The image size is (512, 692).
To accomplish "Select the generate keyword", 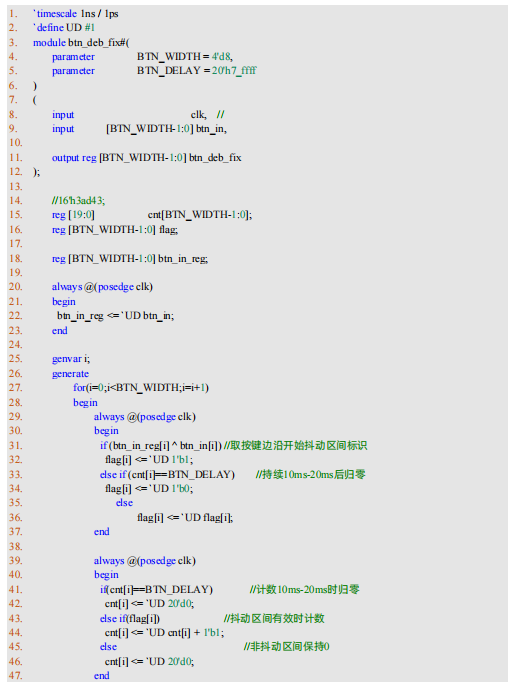I will (x=70, y=374).
